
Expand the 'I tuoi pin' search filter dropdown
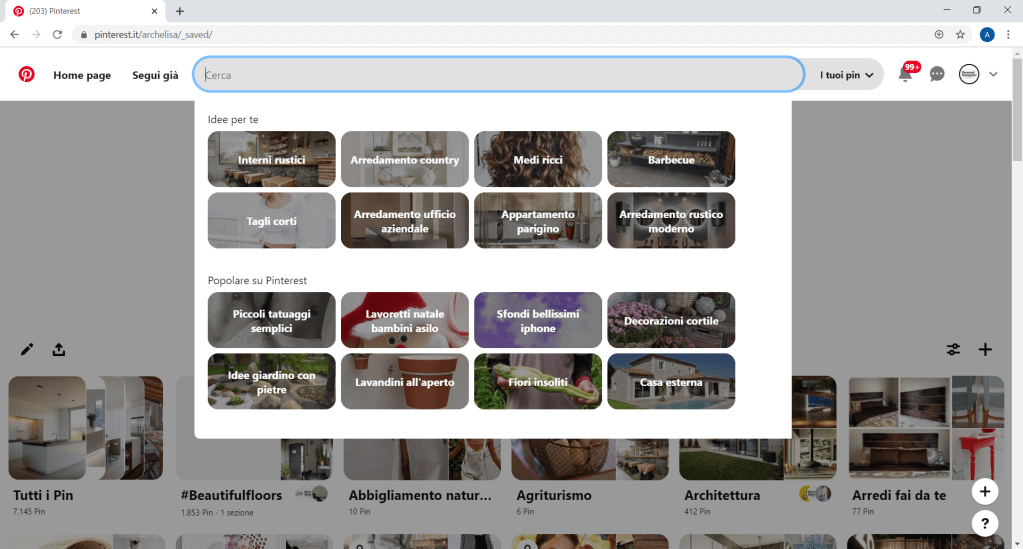coord(846,75)
